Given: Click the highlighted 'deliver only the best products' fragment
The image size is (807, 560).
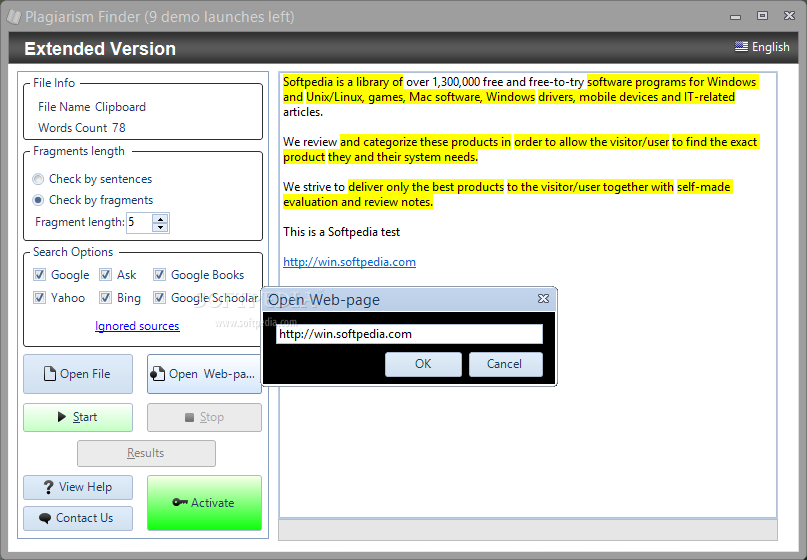Looking at the screenshot, I should pos(426,187).
